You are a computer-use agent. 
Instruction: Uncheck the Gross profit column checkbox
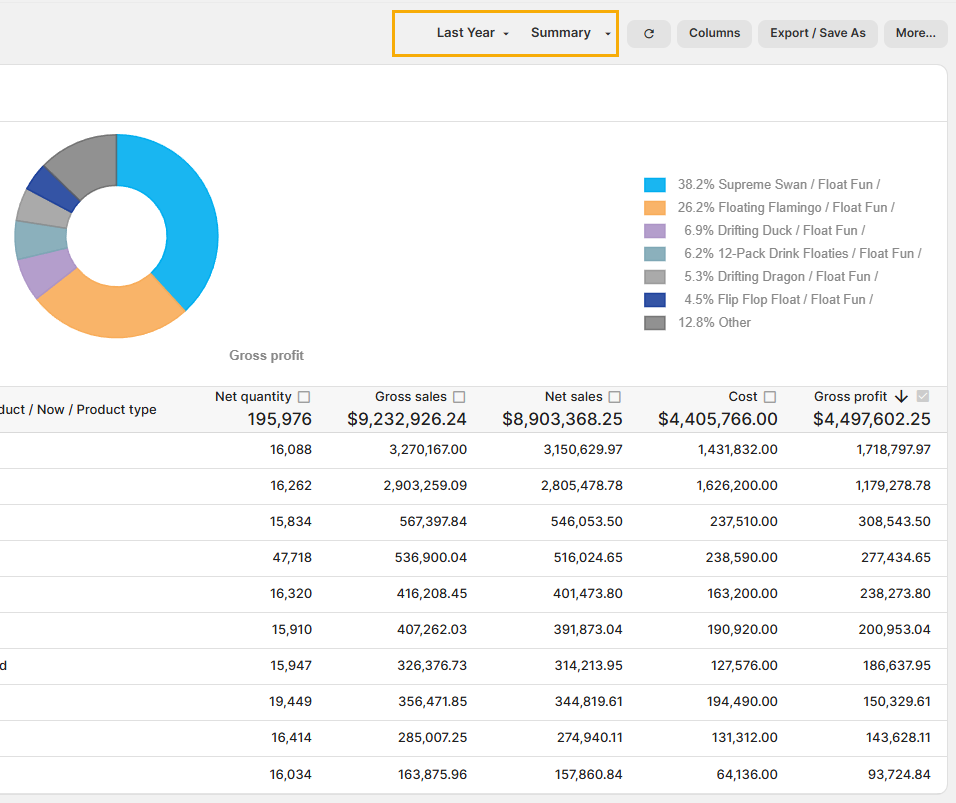tap(923, 396)
